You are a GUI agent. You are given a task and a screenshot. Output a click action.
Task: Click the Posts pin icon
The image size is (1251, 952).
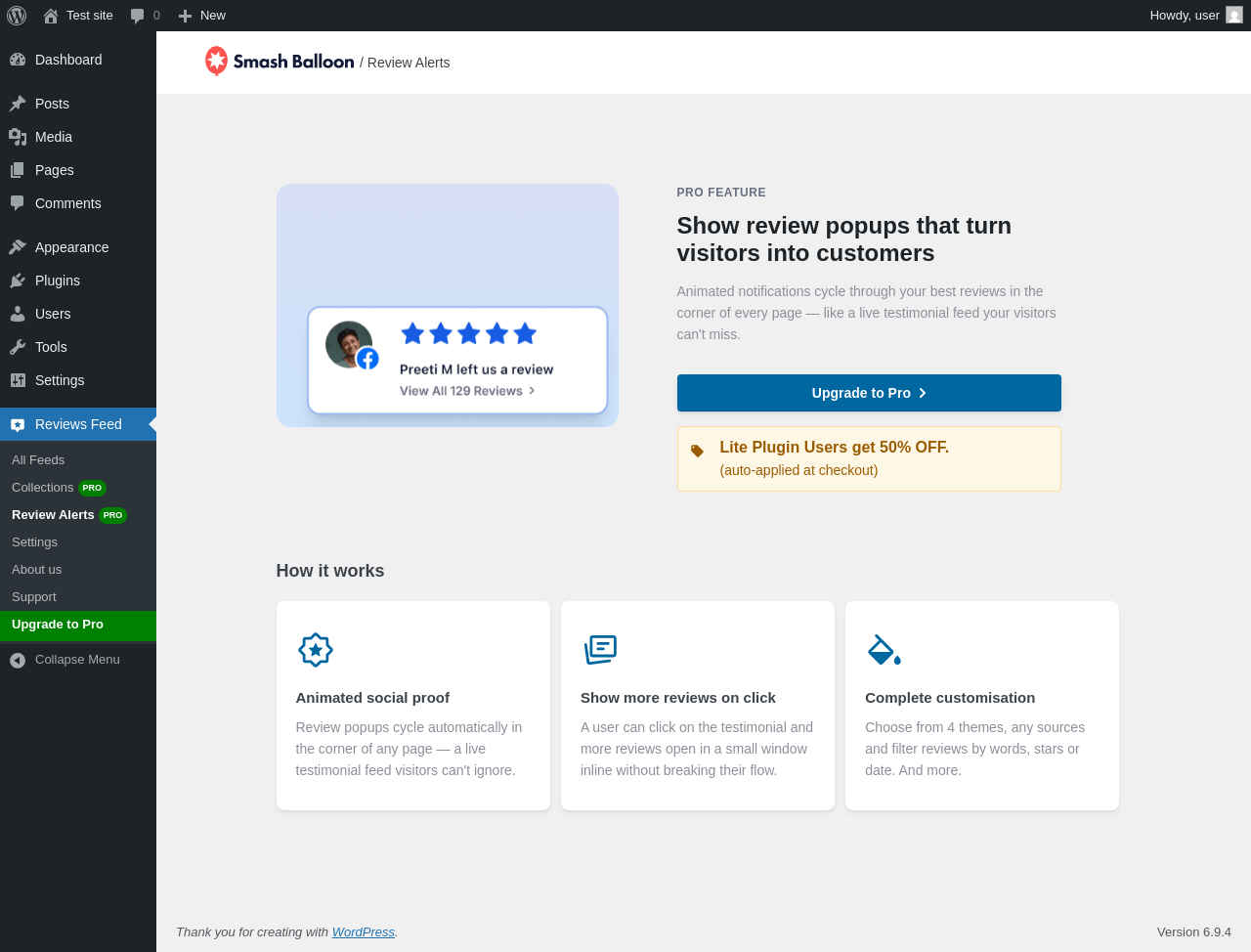tap(18, 104)
